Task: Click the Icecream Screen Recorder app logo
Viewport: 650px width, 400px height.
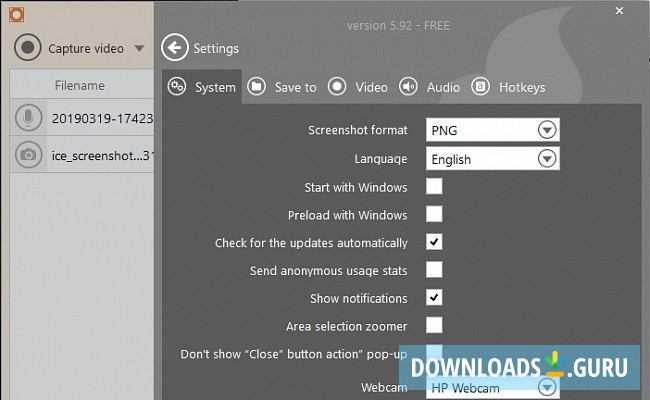Action: pyautogui.click(x=17, y=15)
